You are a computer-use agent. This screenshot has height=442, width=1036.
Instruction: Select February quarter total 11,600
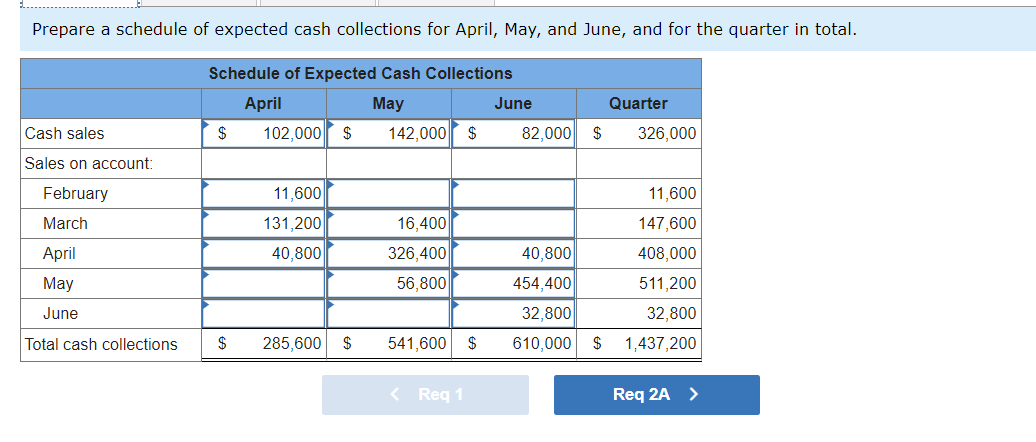coord(639,194)
